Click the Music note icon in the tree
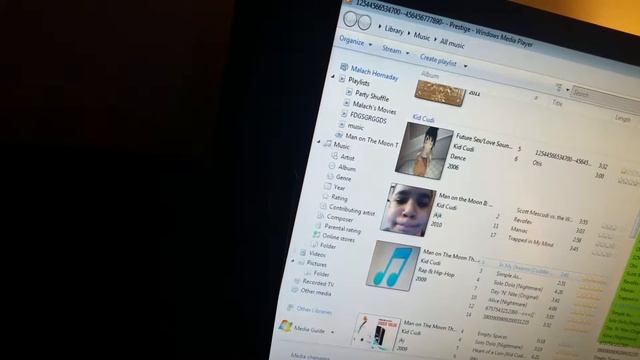This screenshot has height=360, width=640. pyautogui.click(x=327, y=143)
